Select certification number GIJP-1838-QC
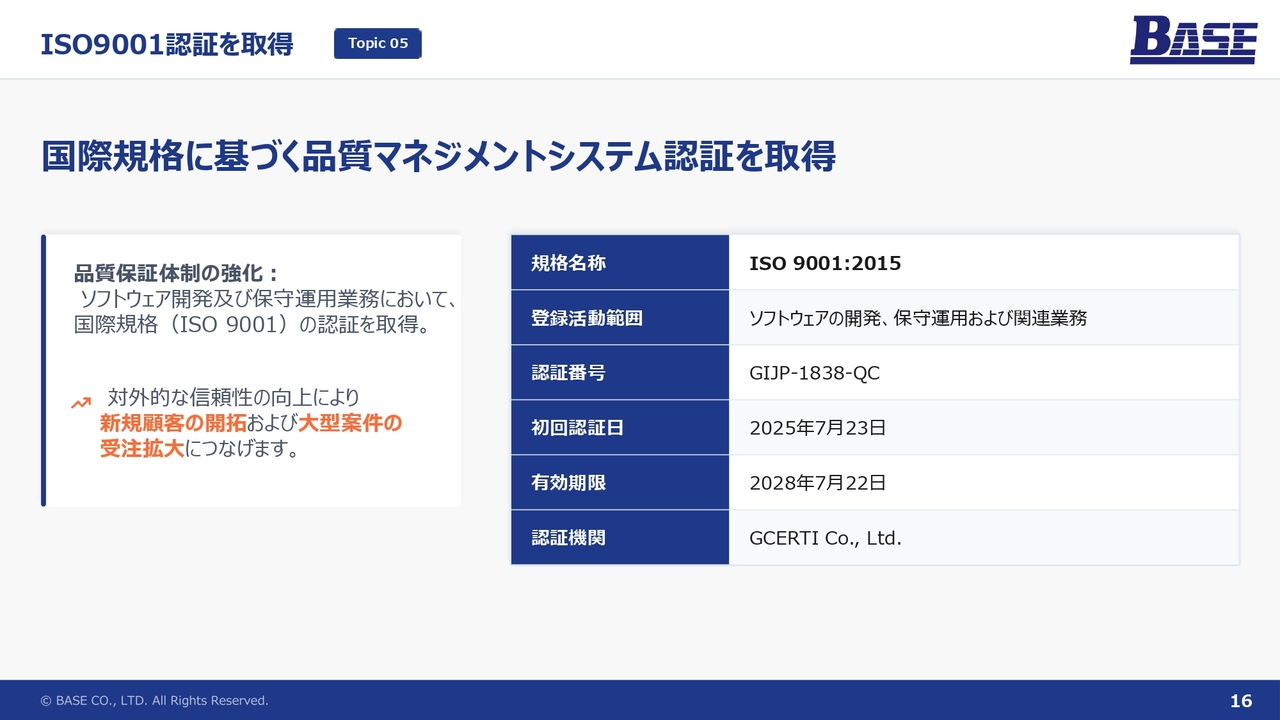Viewport: 1280px width, 720px height. click(814, 373)
